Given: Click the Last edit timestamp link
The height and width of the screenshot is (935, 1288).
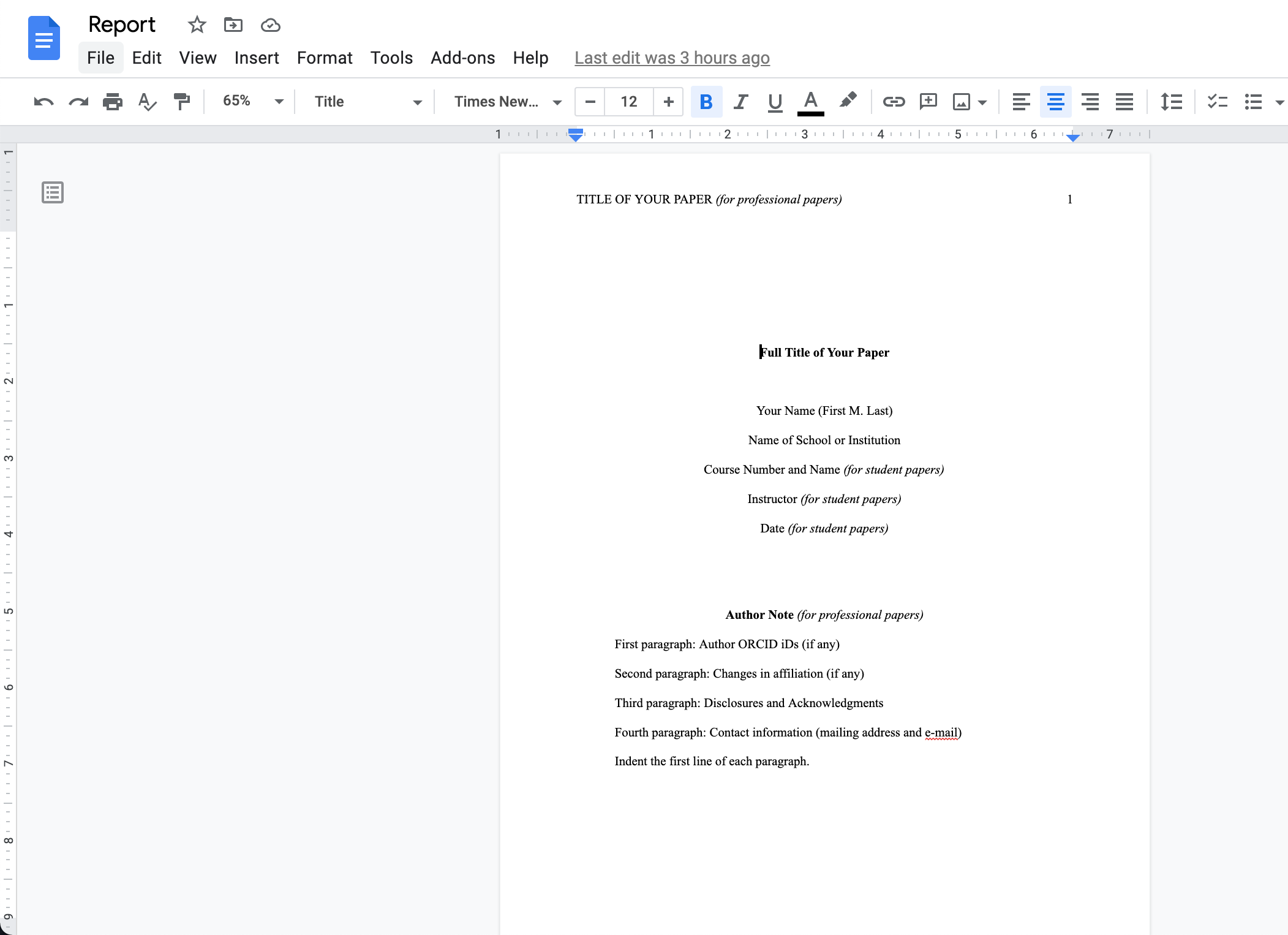Looking at the screenshot, I should click(x=672, y=57).
